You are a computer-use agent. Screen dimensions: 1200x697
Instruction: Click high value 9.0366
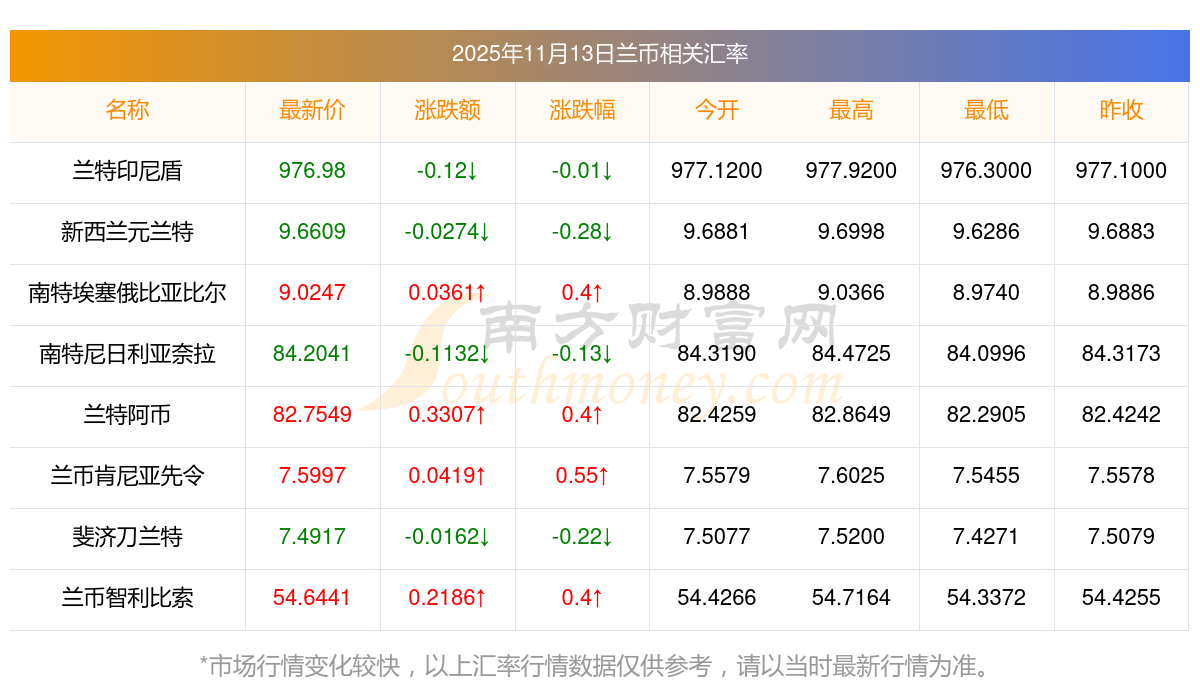[851, 293]
